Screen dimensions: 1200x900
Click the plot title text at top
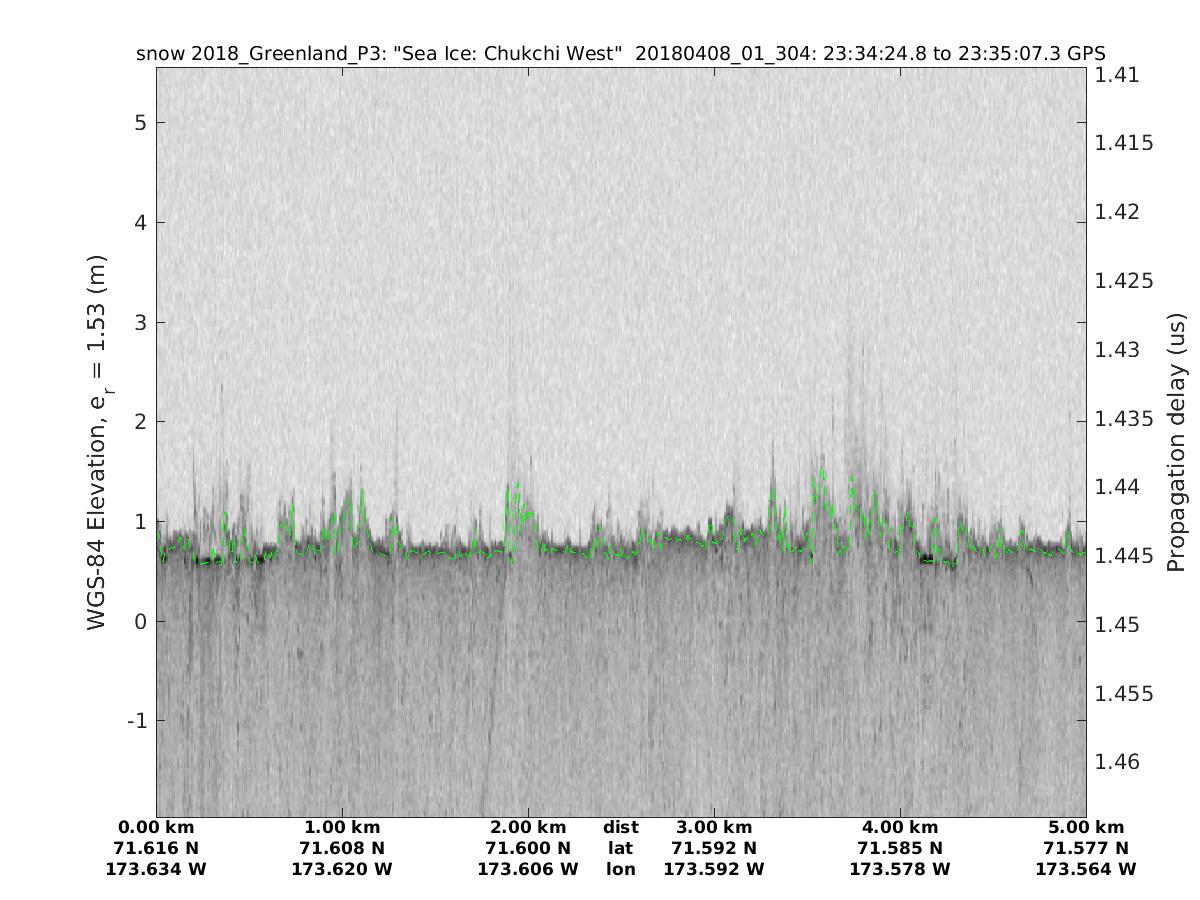(x=620, y=53)
